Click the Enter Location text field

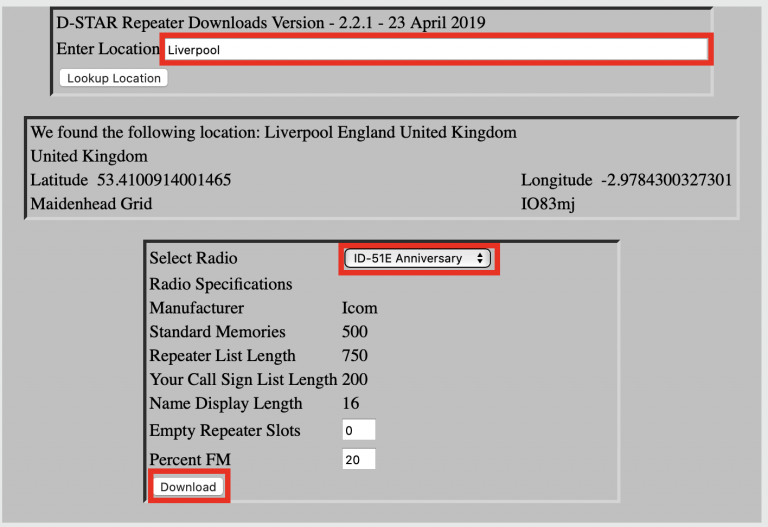(436, 49)
